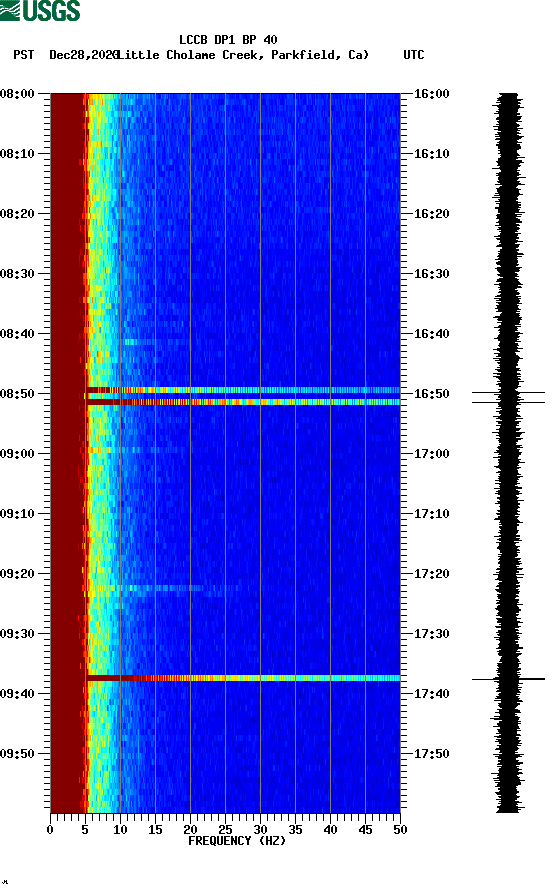Click the 08:10 PST time label
The image size is (552, 893).
click(x=17, y=154)
